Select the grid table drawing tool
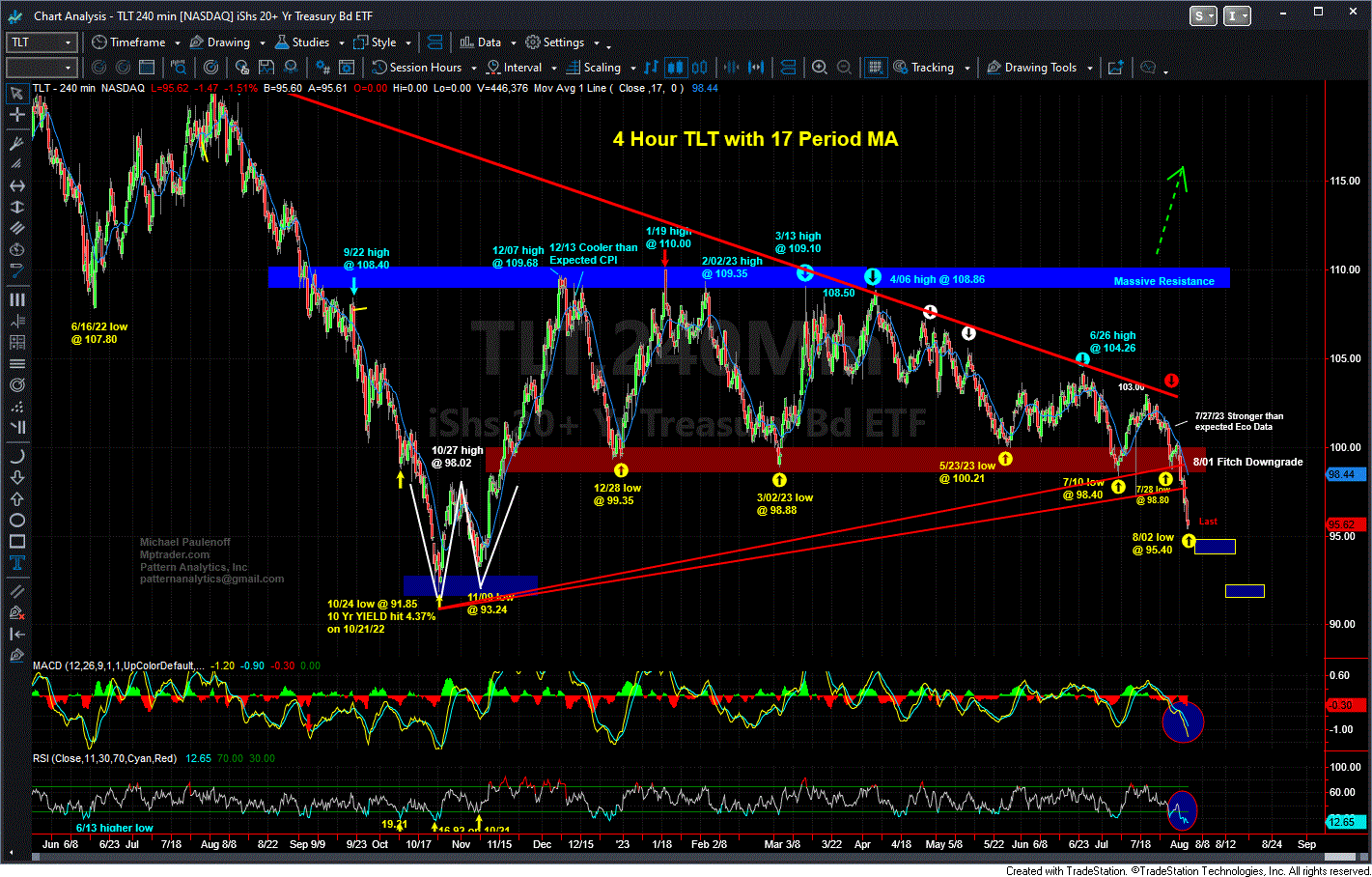1372x877 pixels. (16, 342)
